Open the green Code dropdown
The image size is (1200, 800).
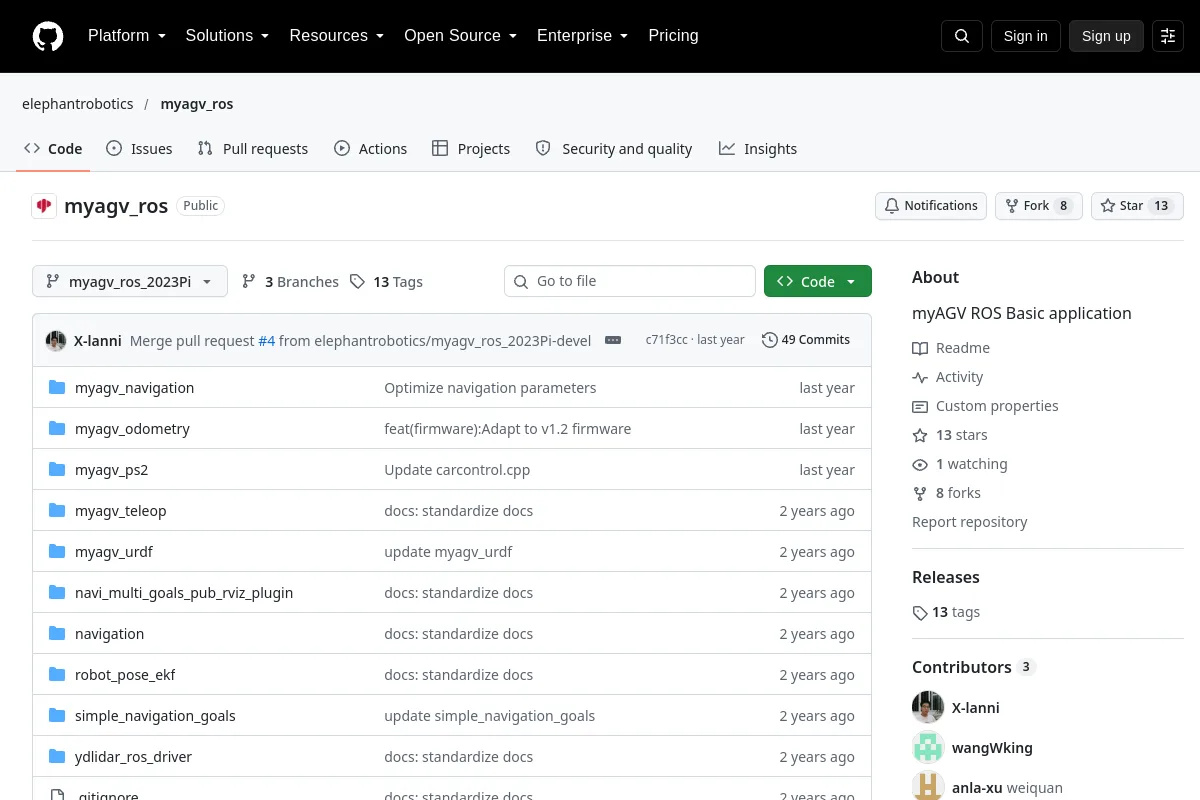pos(818,281)
